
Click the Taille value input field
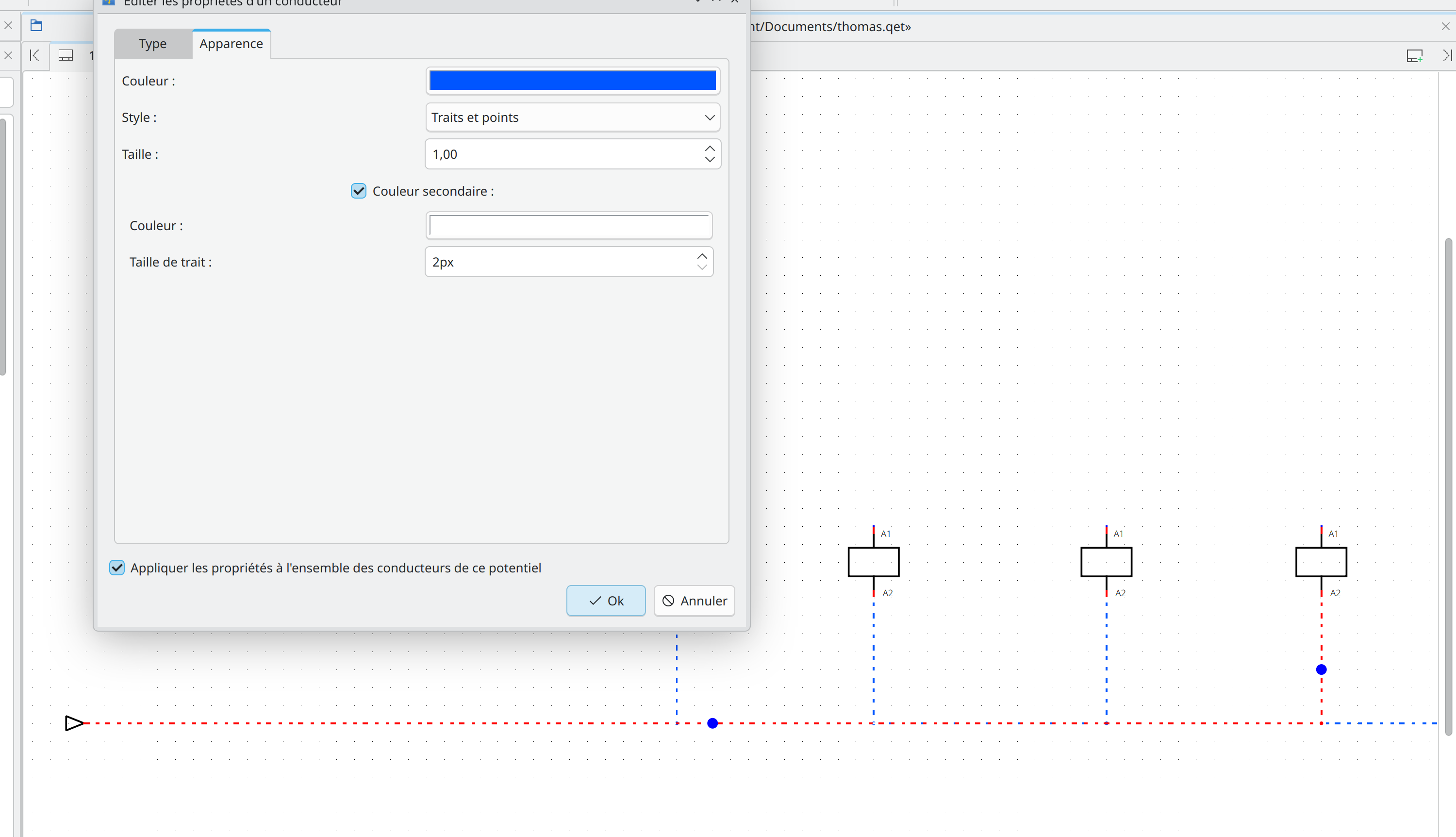(563, 154)
